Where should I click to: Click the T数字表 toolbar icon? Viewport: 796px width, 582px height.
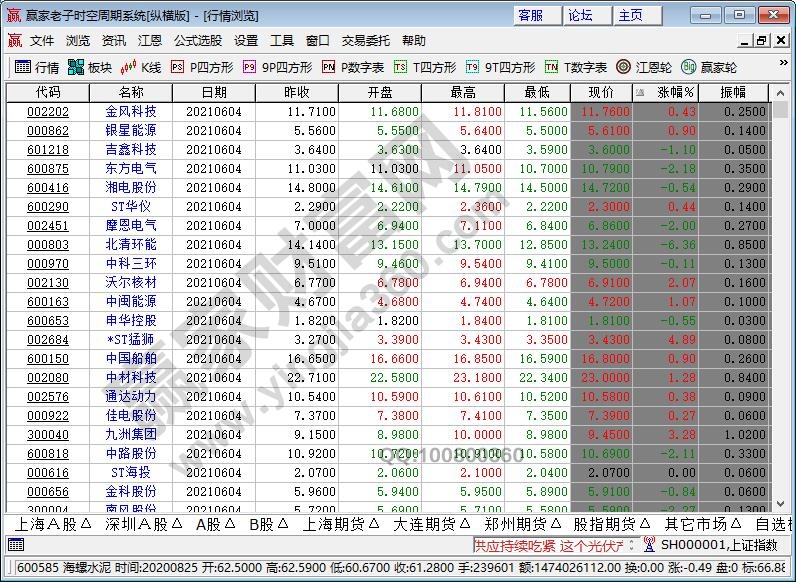(x=576, y=67)
